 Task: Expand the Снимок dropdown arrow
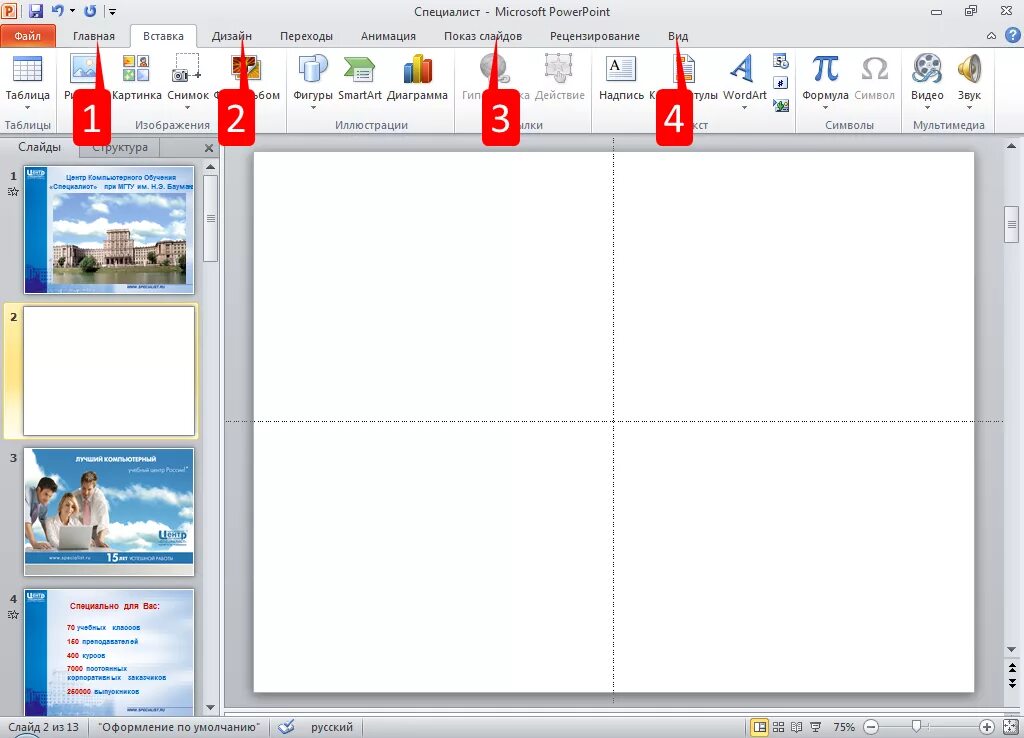(x=187, y=108)
